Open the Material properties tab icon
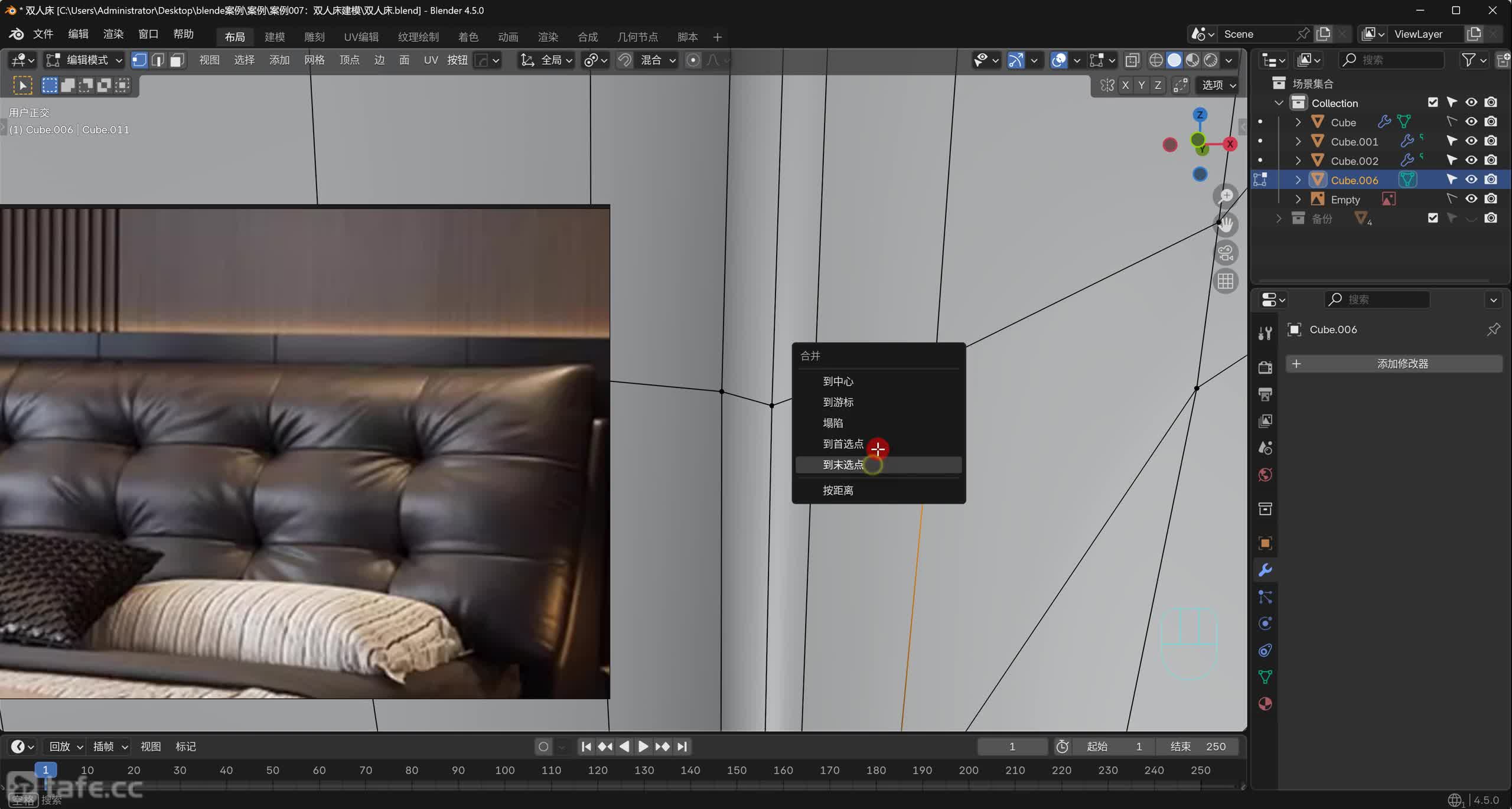 coord(1265,704)
